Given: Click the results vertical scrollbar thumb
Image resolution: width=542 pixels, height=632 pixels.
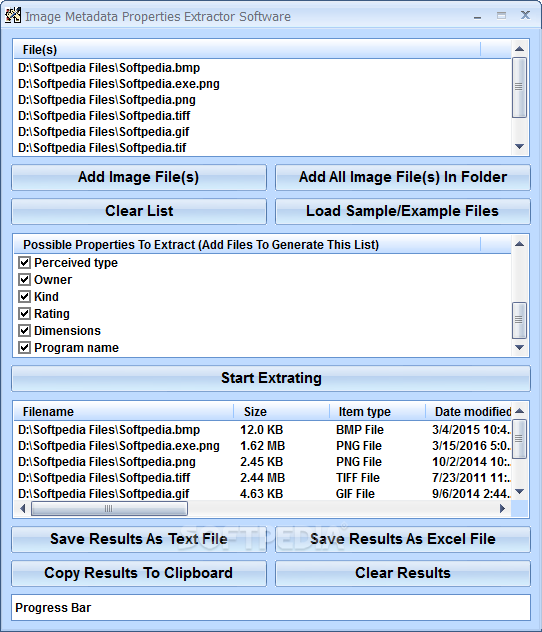Looking at the screenshot, I should point(519,439).
